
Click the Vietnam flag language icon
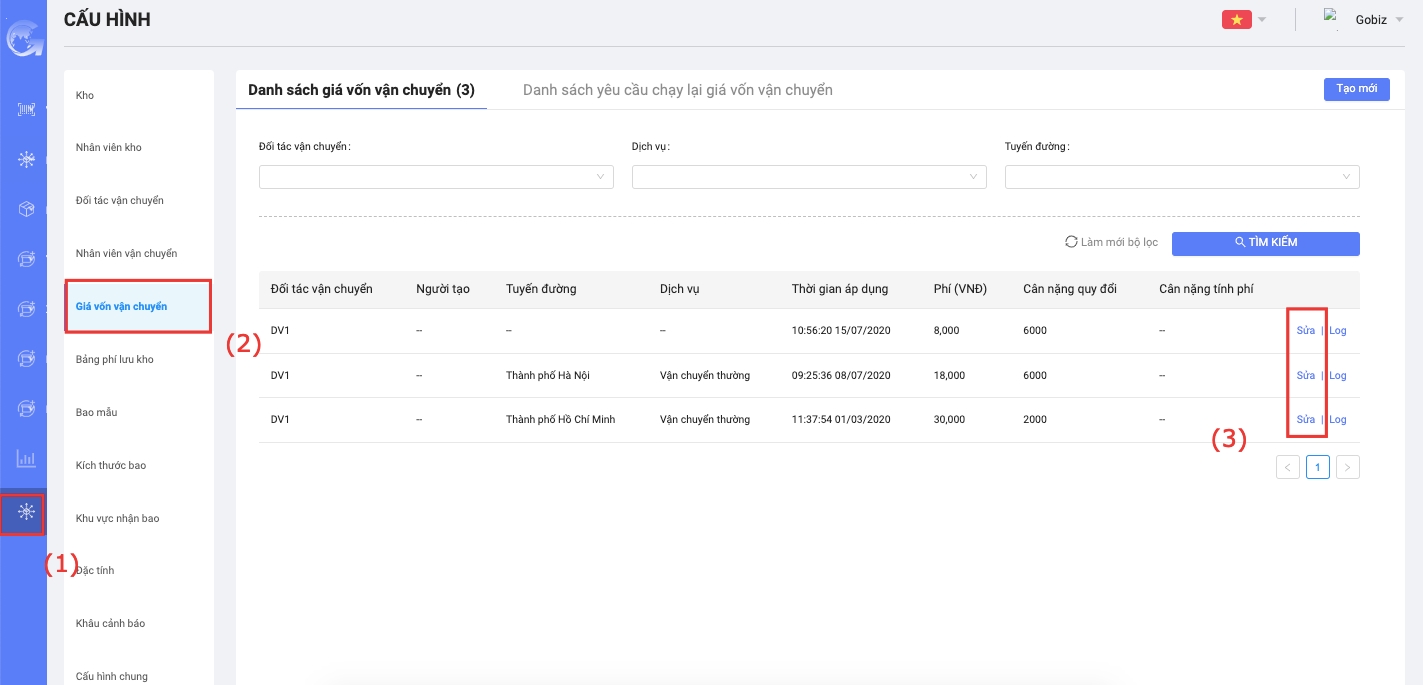(x=1236, y=20)
